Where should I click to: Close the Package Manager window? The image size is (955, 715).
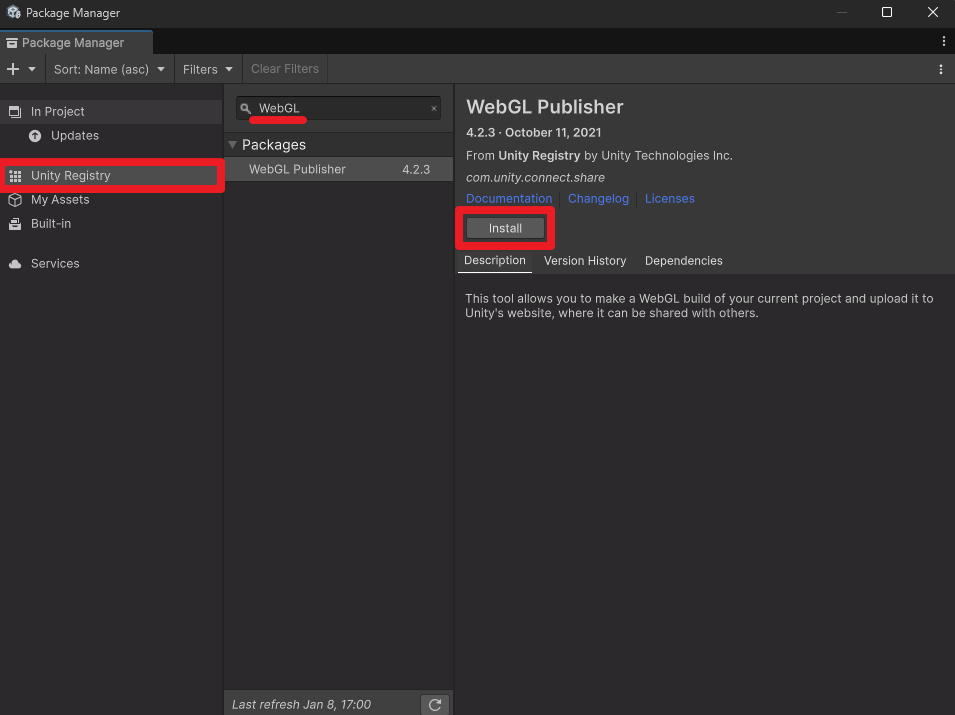tap(932, 12)
